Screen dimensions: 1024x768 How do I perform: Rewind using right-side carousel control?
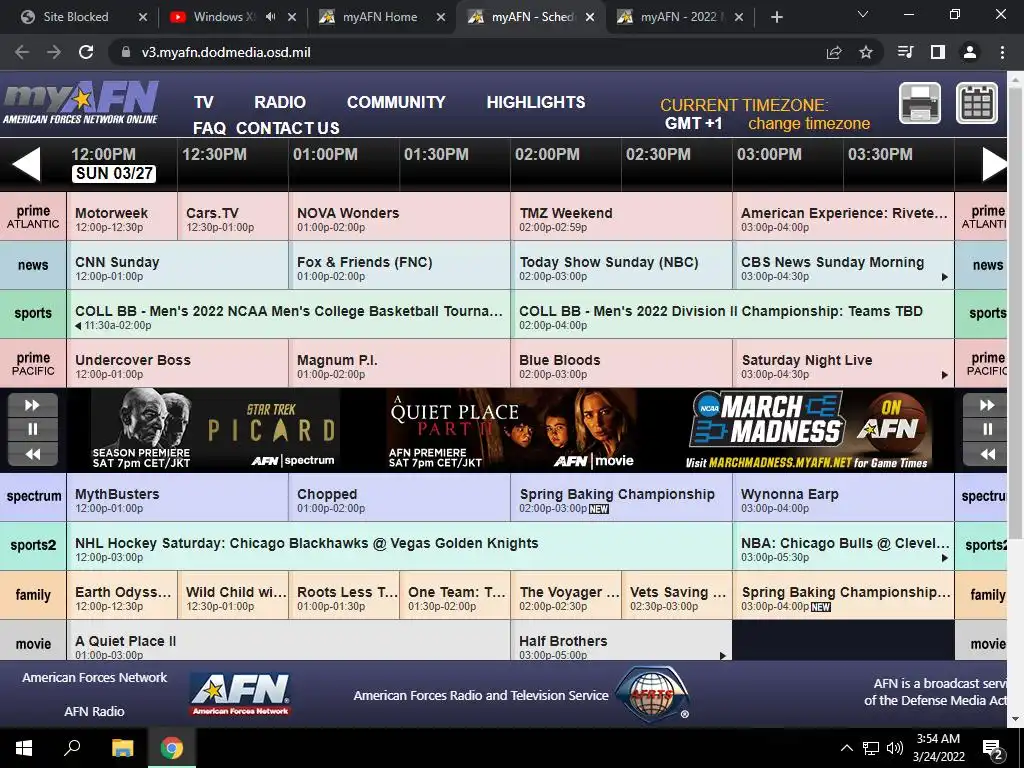(987, 454)
